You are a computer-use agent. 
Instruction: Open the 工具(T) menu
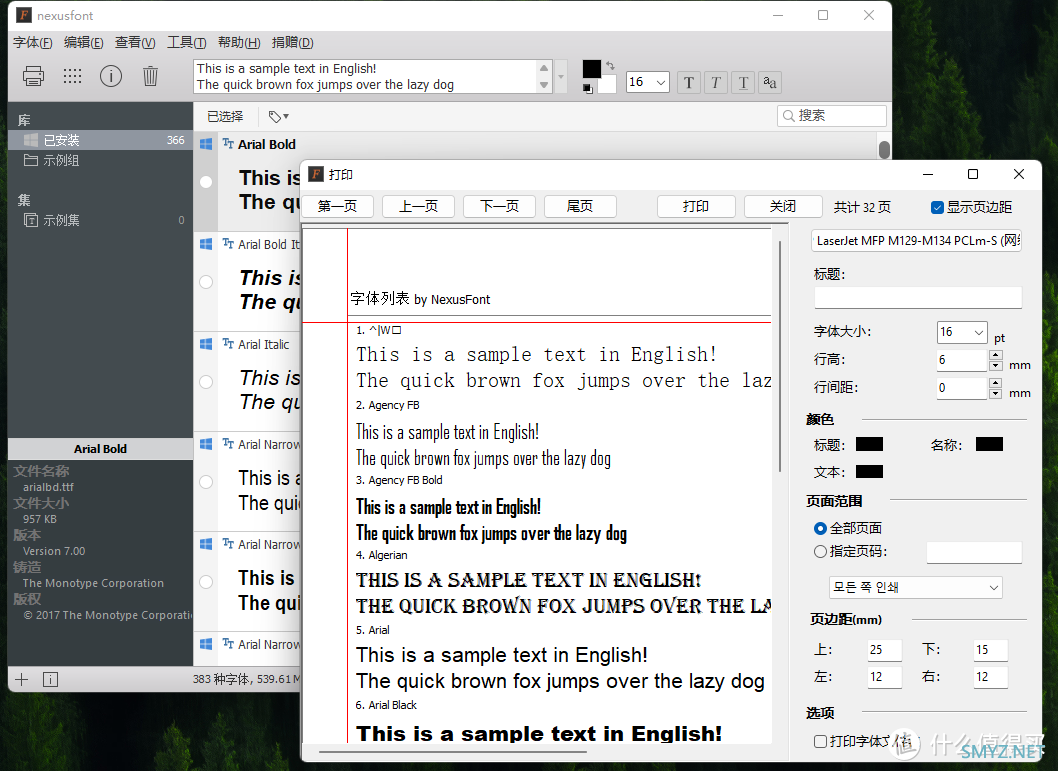click(186, 42)
